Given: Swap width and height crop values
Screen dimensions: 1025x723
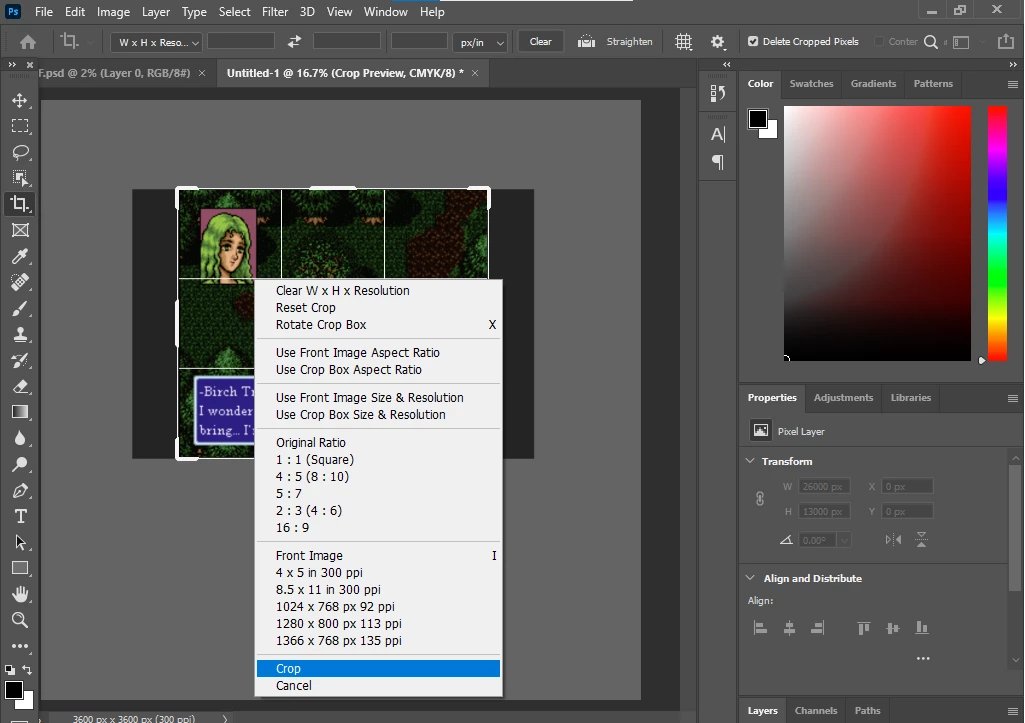Looking at the screenshot, I should pos(294,42).
